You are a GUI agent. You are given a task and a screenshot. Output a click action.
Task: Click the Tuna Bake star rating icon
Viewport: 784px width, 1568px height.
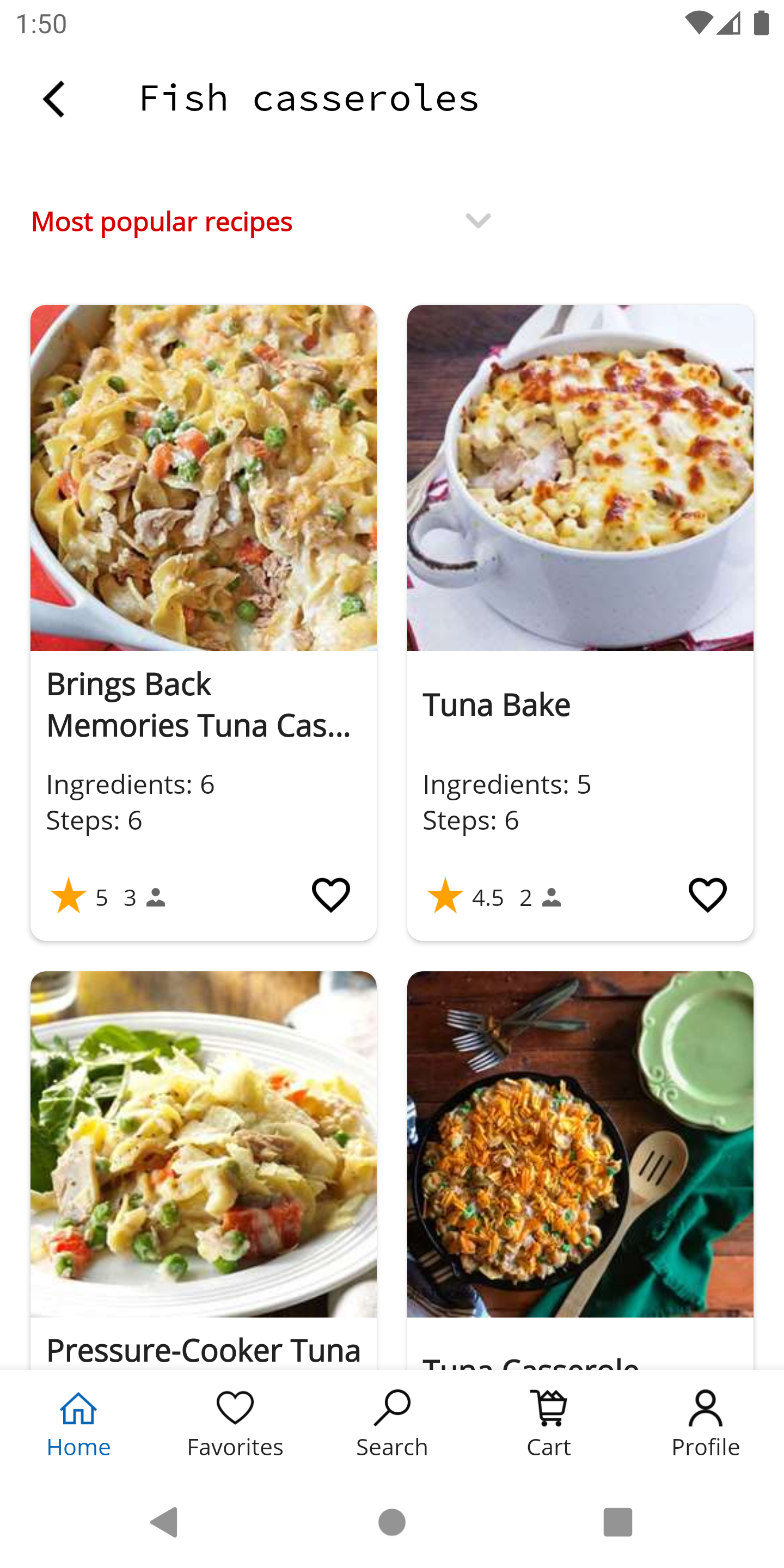(445, 896)
